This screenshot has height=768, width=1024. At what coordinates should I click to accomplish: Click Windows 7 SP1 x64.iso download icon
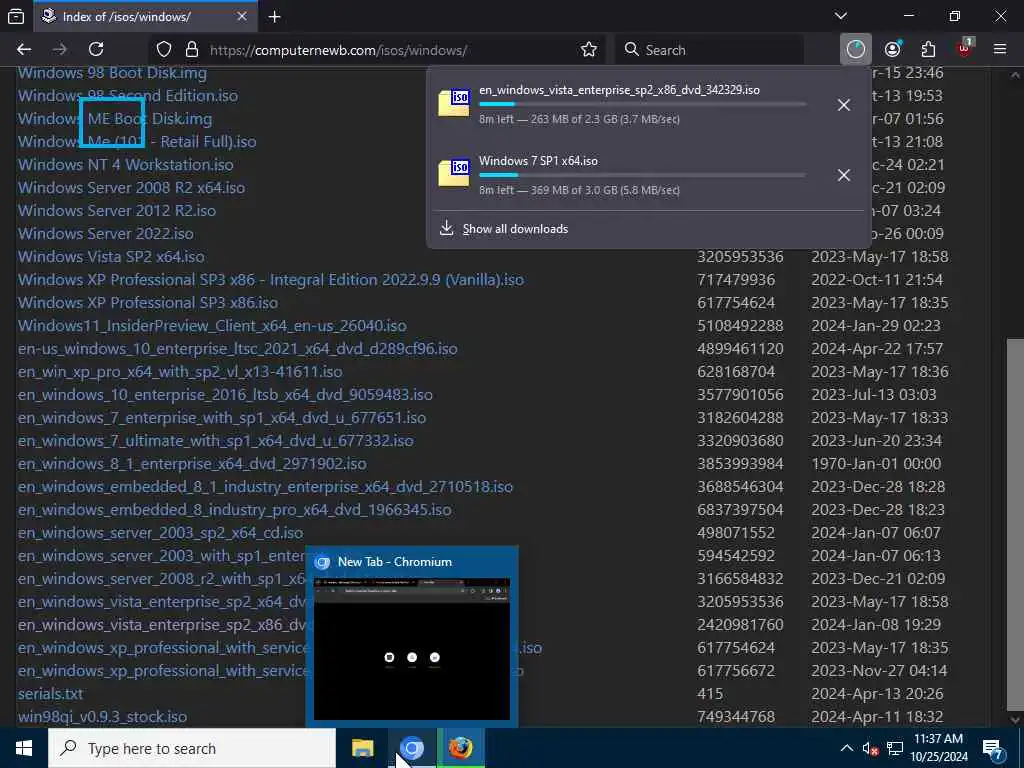pos(453,173)
